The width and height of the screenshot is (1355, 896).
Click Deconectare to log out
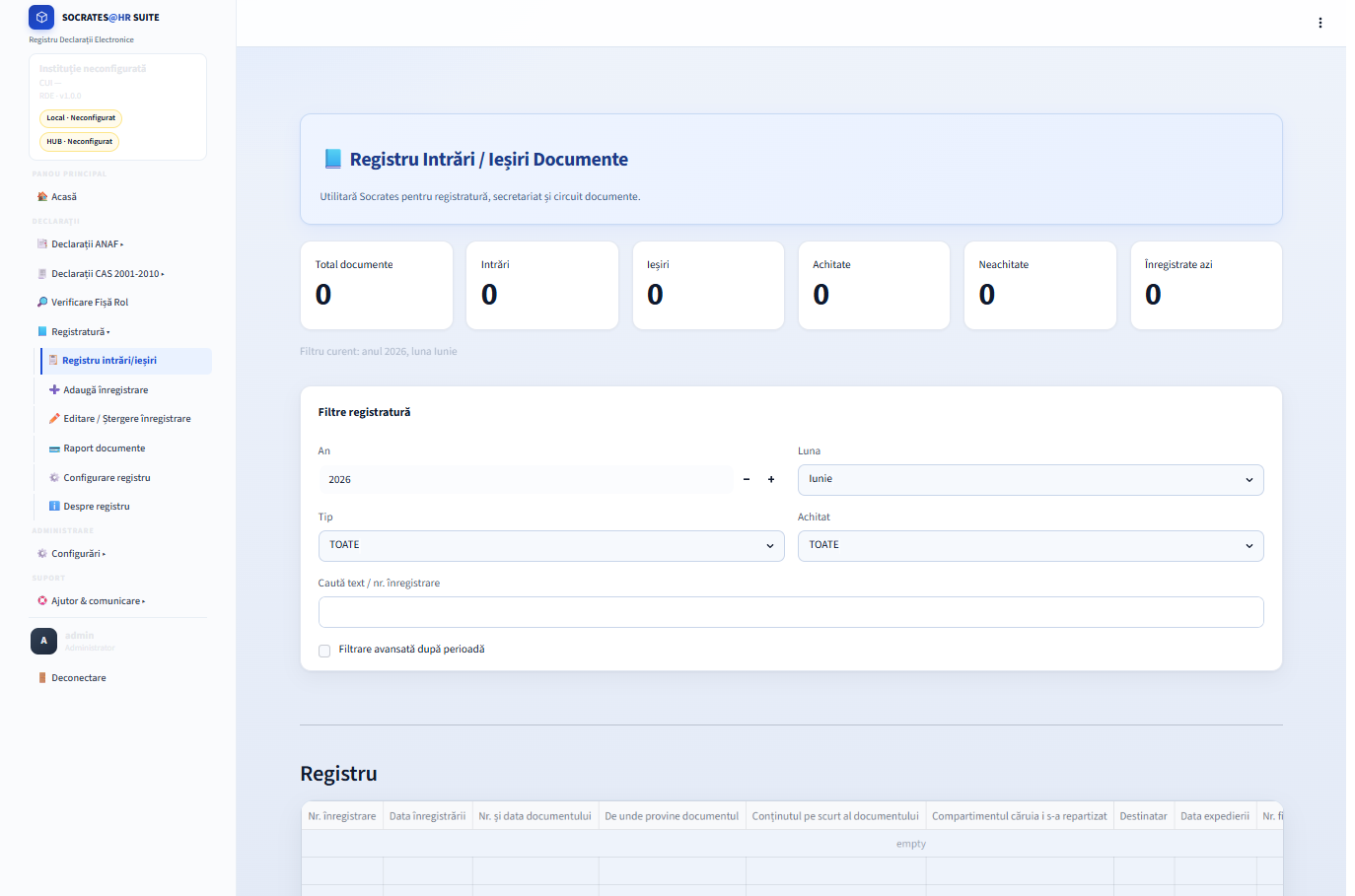pyautogui.click(x=79, y=678)
